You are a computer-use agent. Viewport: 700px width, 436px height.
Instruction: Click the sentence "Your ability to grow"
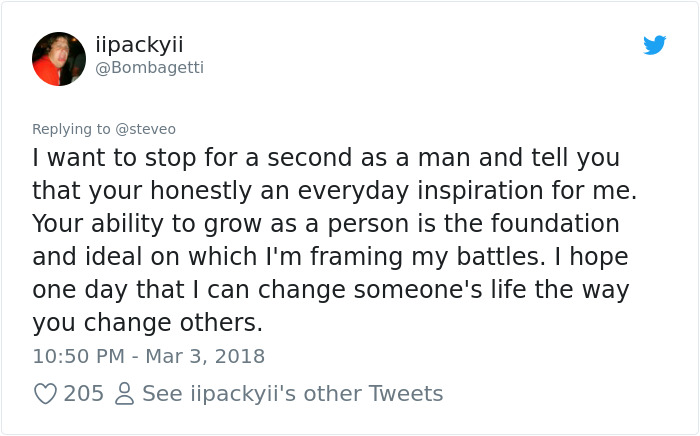[x=139, y=224]
